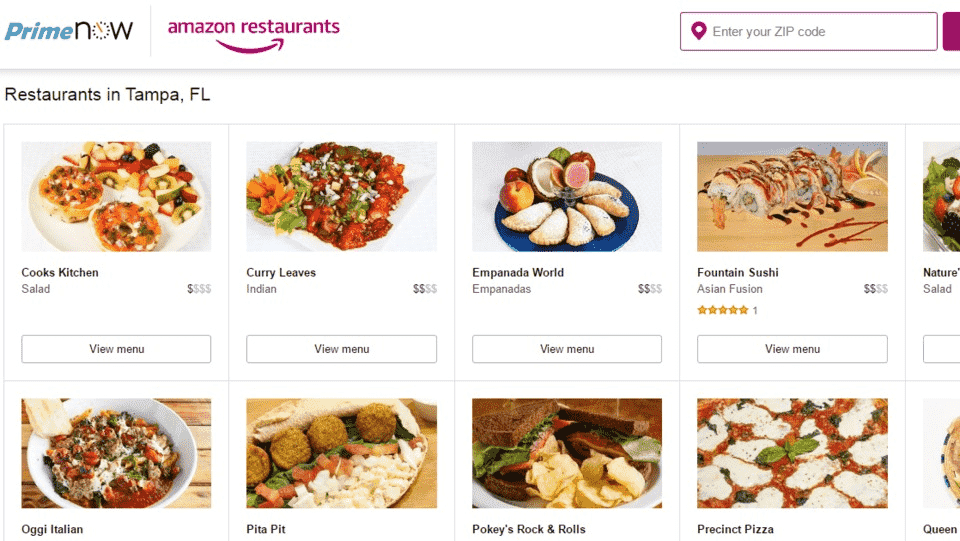Click the Prime Now logo
960x541 pixels.
coord(69,30)
